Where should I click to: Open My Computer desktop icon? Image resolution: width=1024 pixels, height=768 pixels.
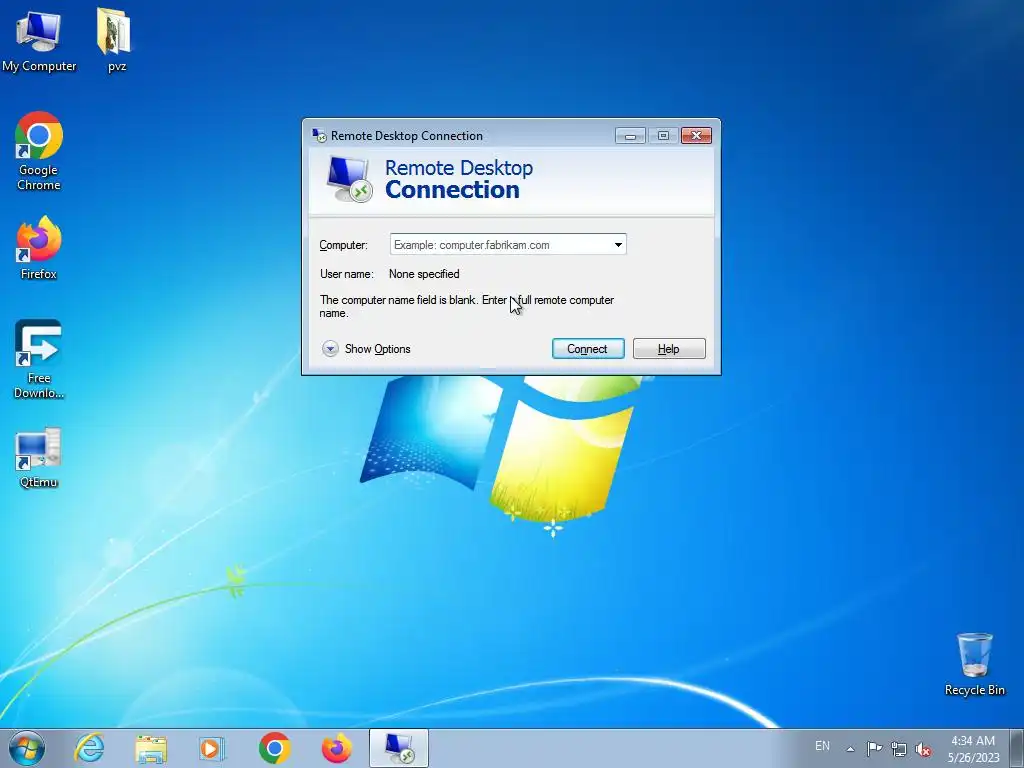39,39
